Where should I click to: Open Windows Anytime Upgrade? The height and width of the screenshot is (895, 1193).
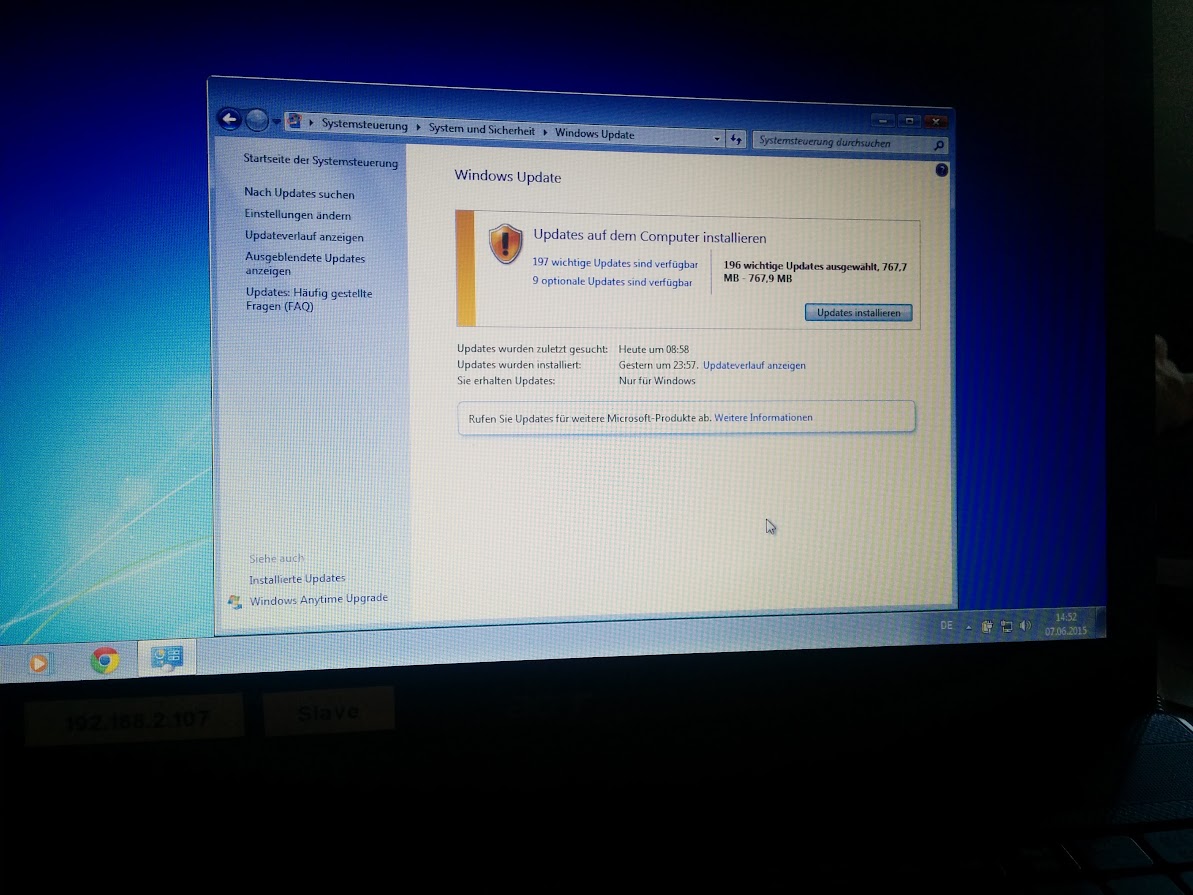click(319, 600)
